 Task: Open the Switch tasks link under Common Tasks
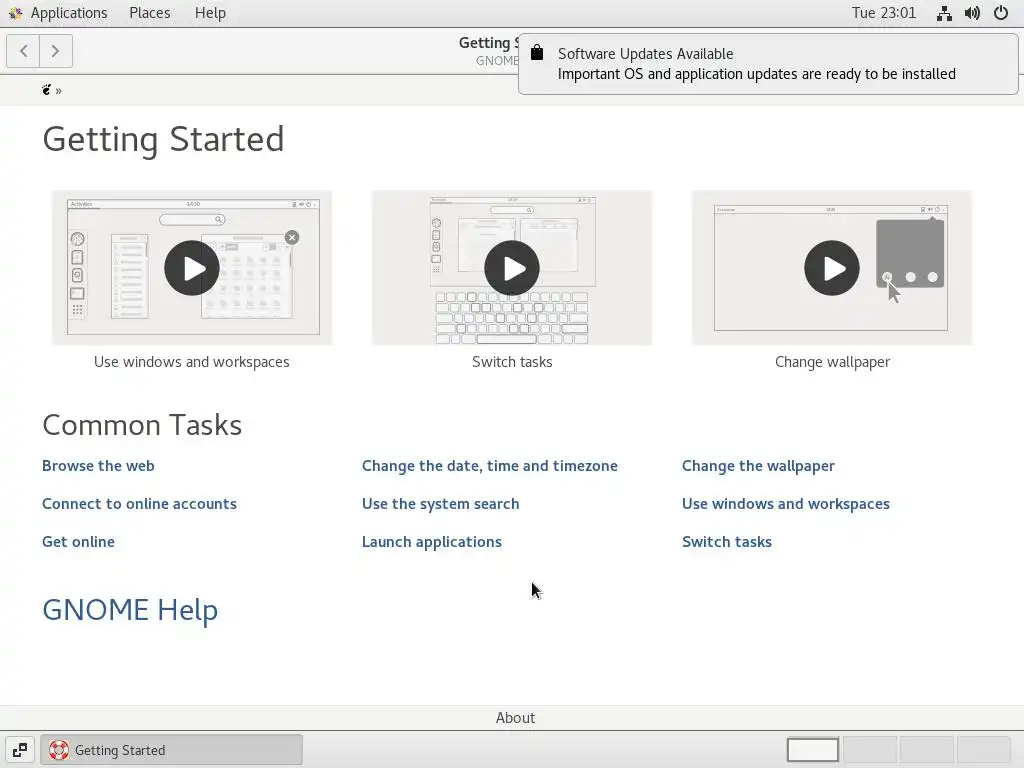click(727, 541)
